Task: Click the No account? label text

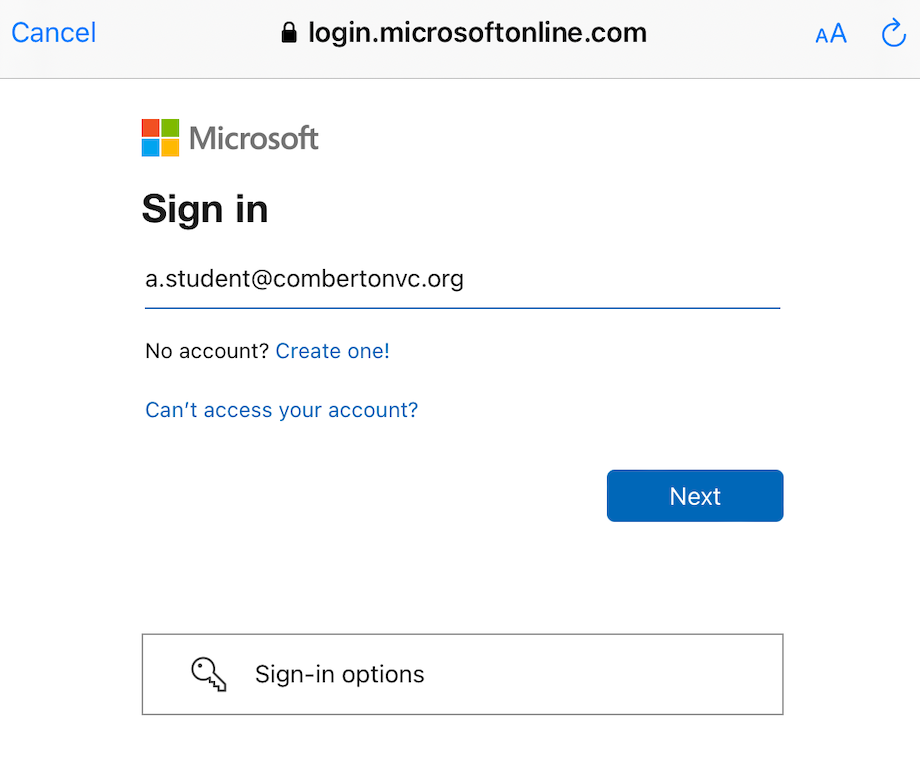Action: [207, 351]
